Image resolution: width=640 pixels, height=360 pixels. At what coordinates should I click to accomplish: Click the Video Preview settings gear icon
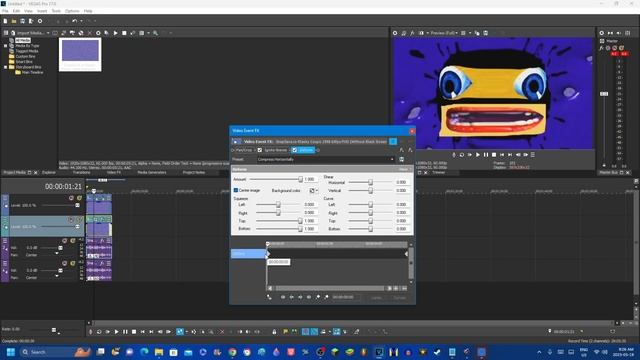[x=395, y=33]
